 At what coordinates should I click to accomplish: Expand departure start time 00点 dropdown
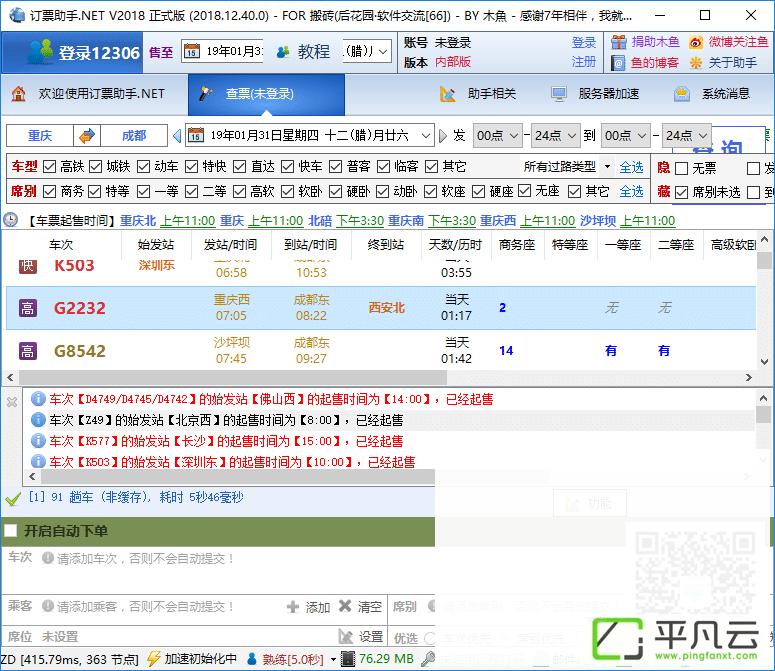point(514,135)
